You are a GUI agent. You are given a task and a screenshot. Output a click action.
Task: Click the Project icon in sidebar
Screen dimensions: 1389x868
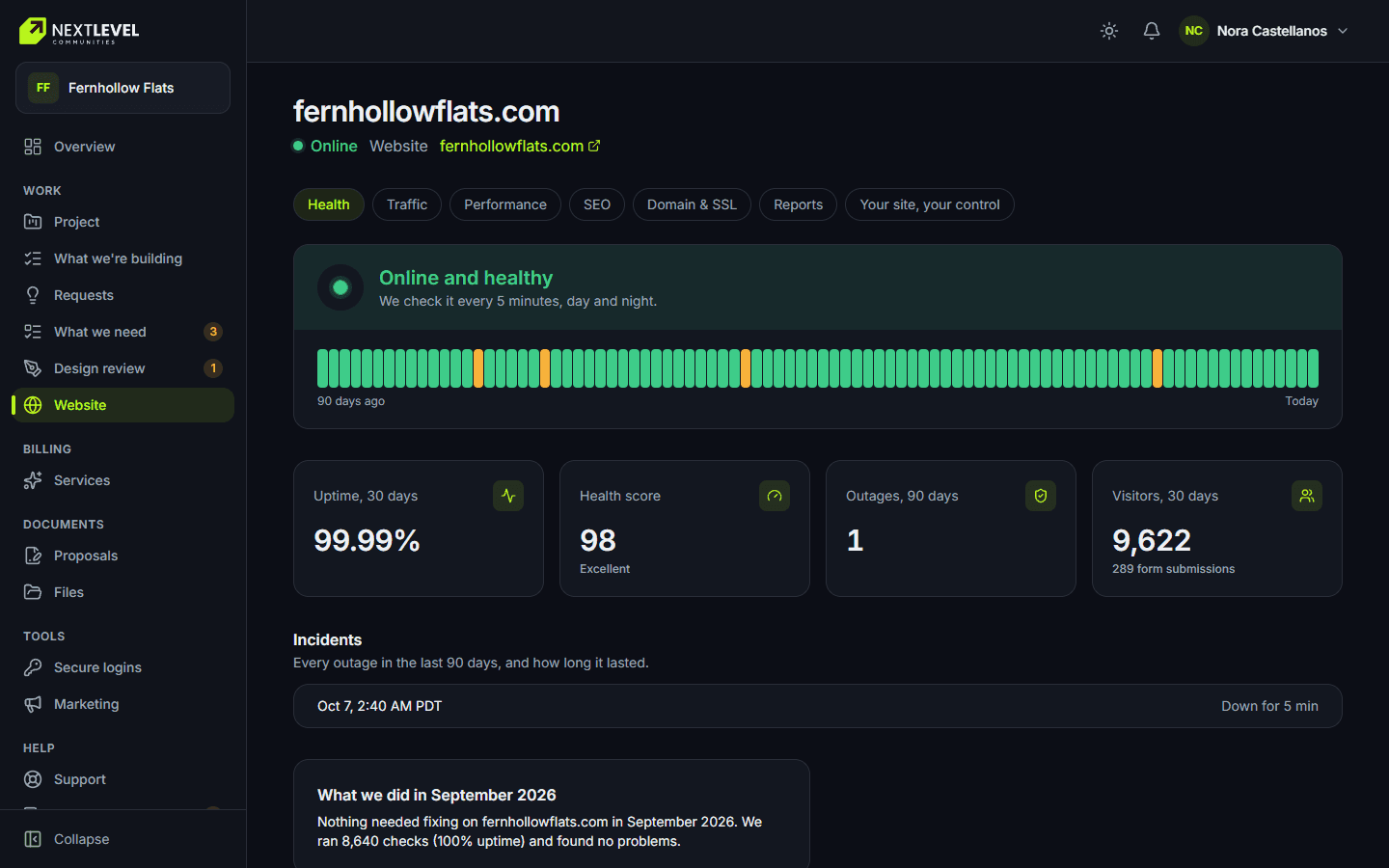click(x=33, y=222)
